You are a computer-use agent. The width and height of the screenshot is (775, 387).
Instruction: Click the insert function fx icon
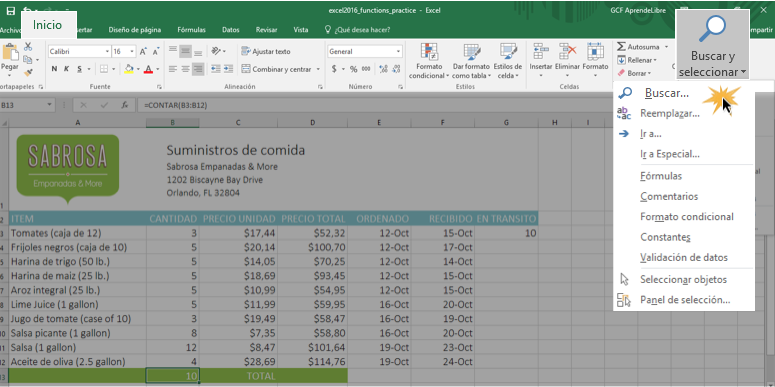click(x=125, y=105)
